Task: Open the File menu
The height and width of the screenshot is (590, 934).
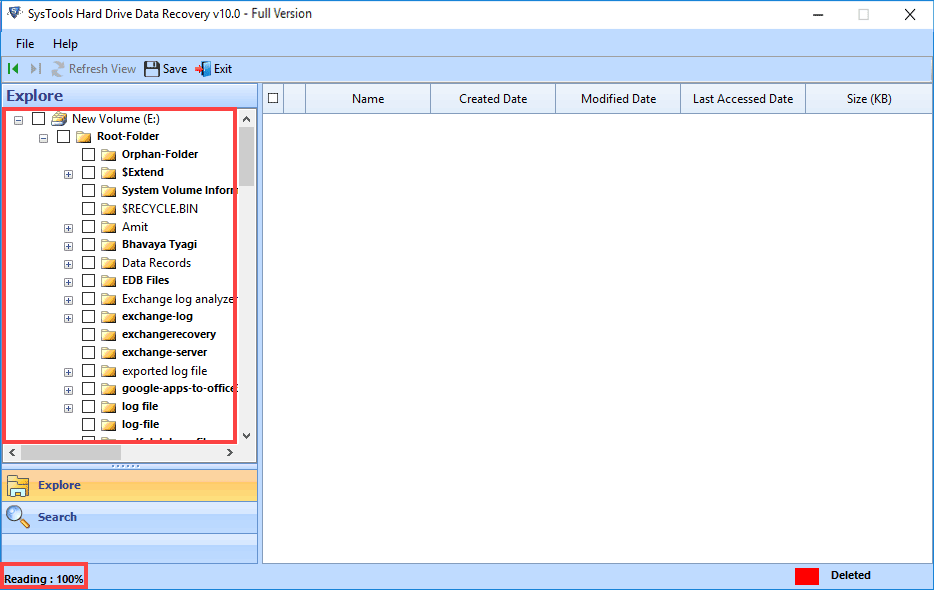Action: (25, 44)
